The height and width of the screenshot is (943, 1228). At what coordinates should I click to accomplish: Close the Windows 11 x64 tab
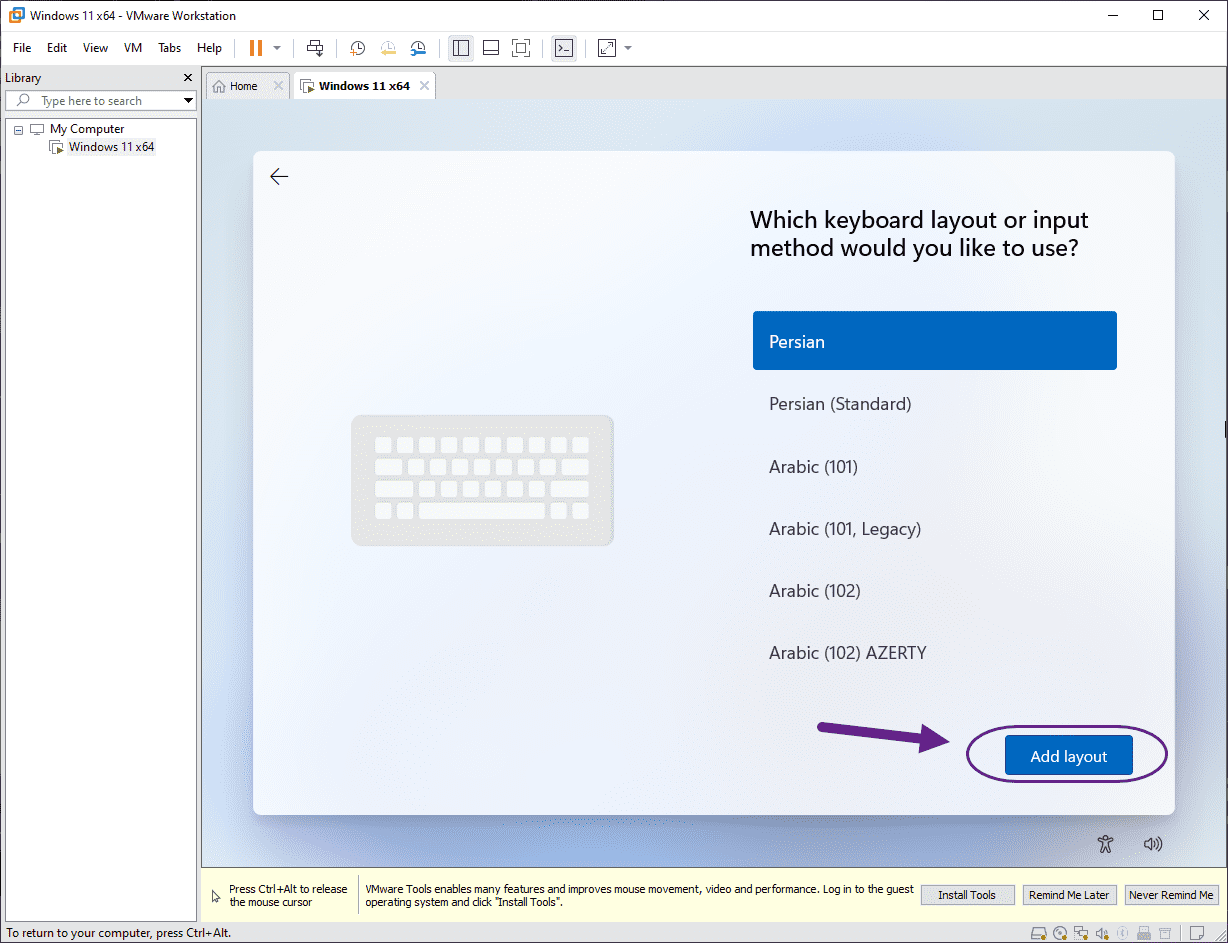point(425,86)
